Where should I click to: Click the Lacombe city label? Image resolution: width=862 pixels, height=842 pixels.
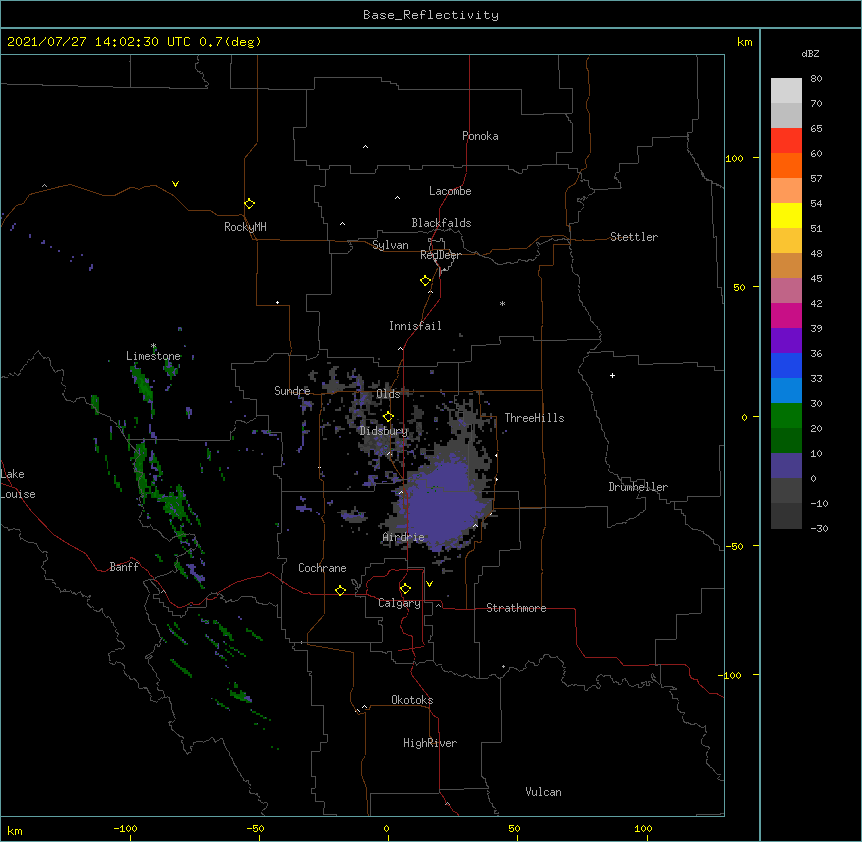[450, 191]
